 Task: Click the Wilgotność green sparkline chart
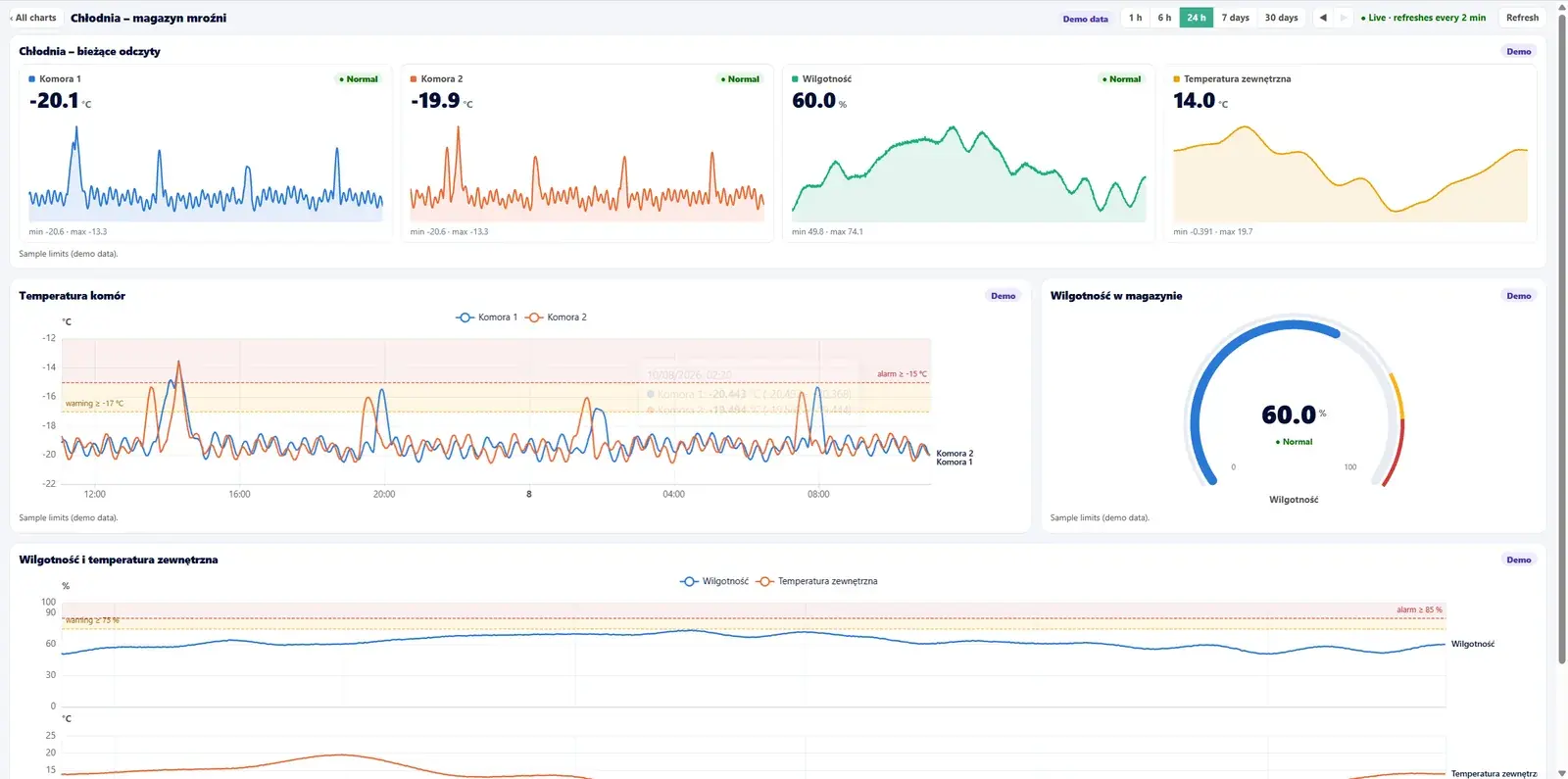pos(968,171)
